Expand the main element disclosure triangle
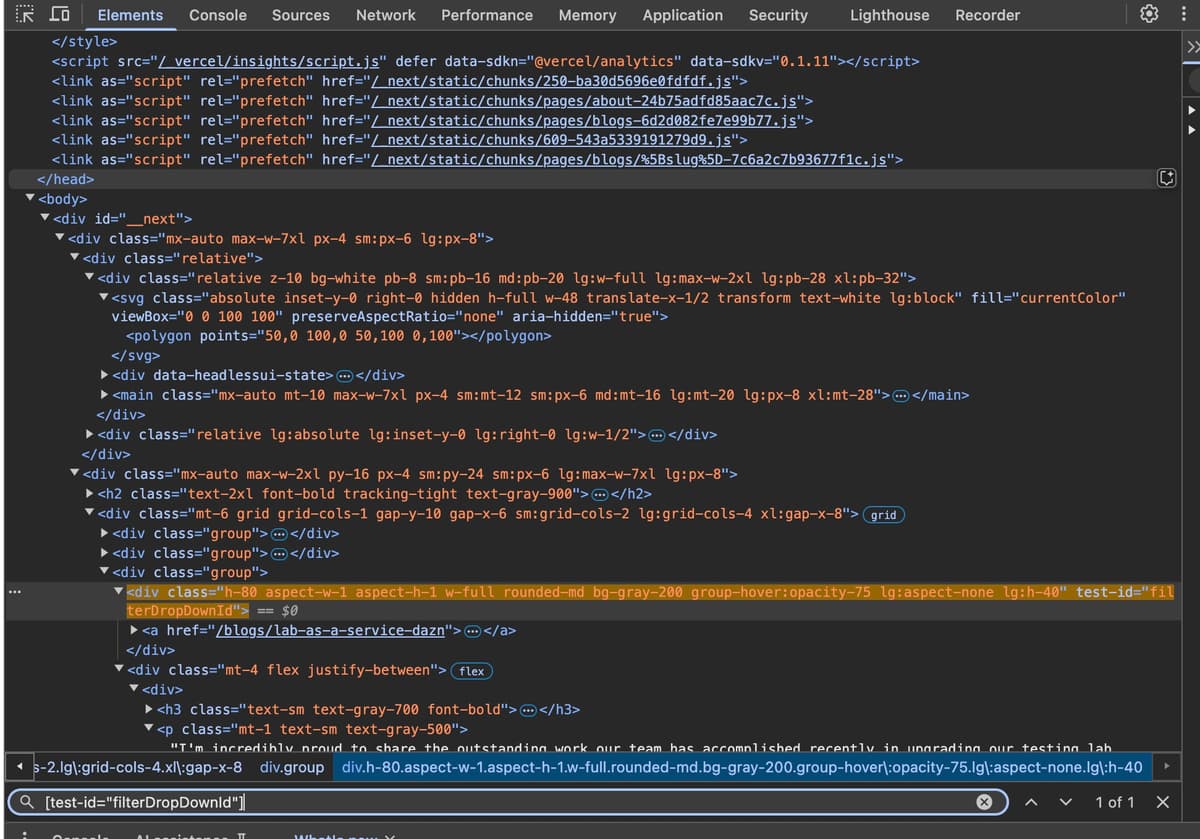Screen dimensions: 1200x839 click(104, 395)
